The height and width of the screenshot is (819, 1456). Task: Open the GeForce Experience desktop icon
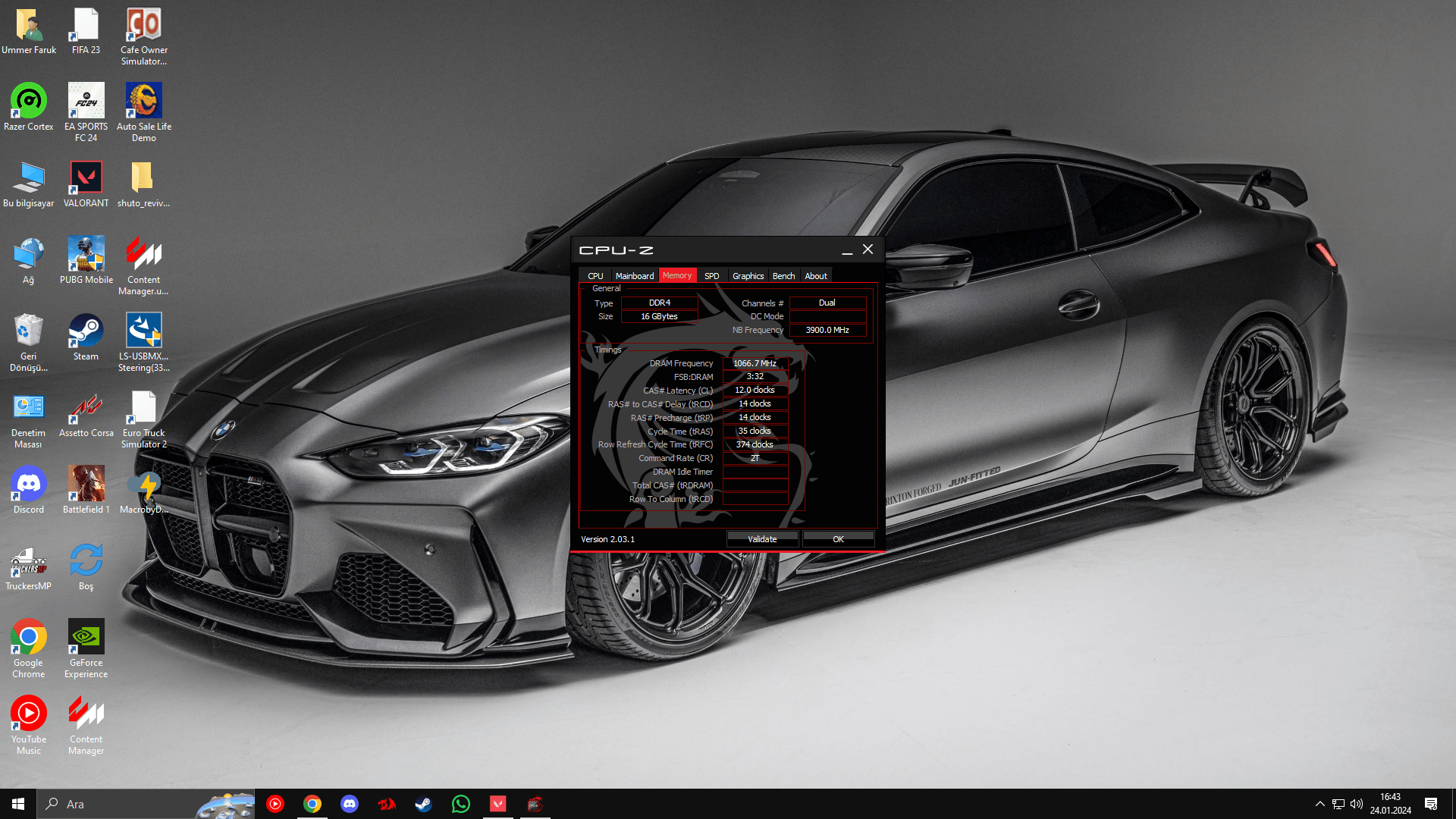click(x=86, y=638)
